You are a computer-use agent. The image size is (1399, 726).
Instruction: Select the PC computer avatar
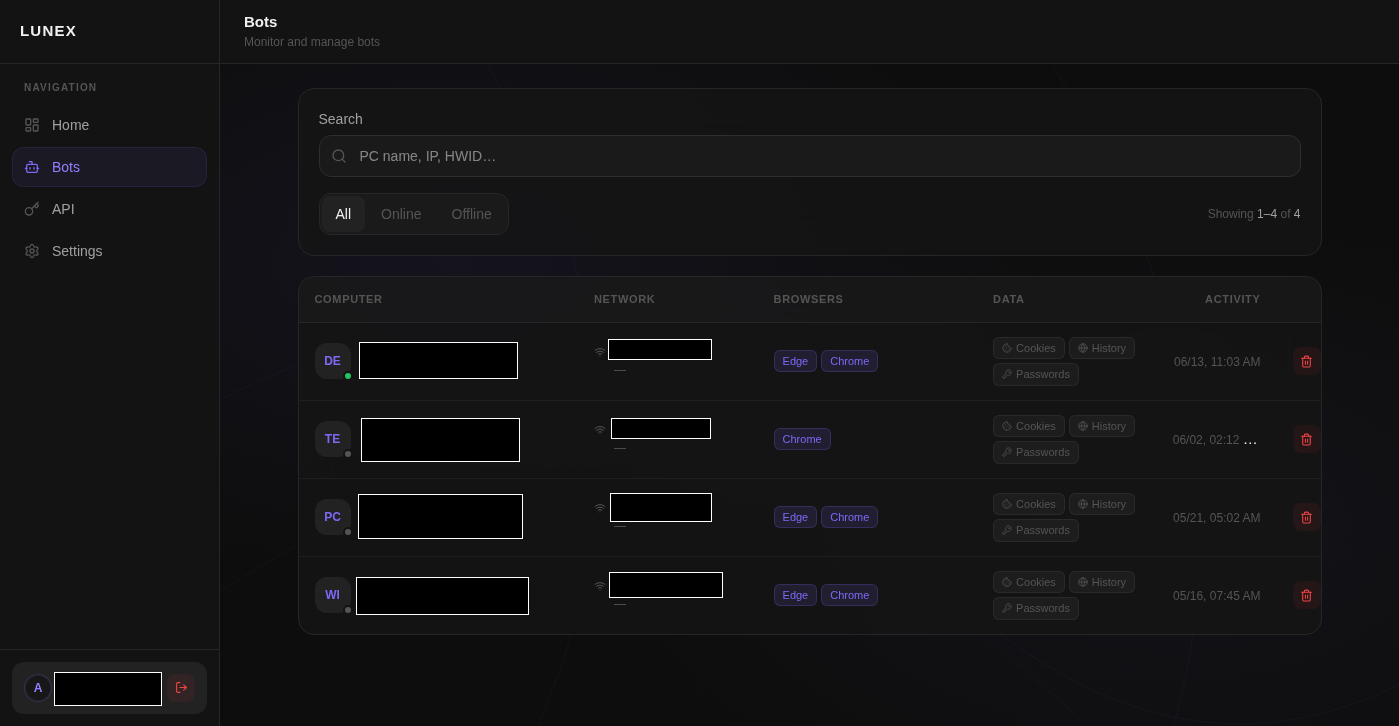pos(333,517)
